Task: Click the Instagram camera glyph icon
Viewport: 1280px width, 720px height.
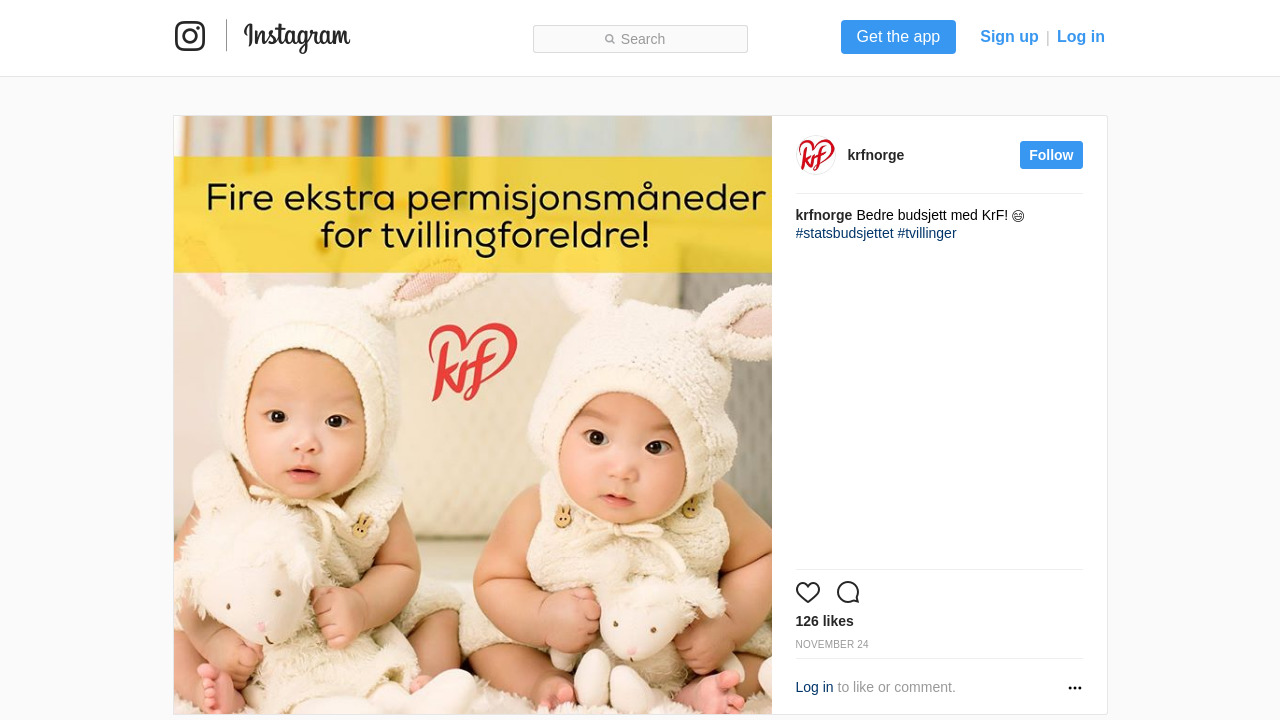Action: point(190,36)
